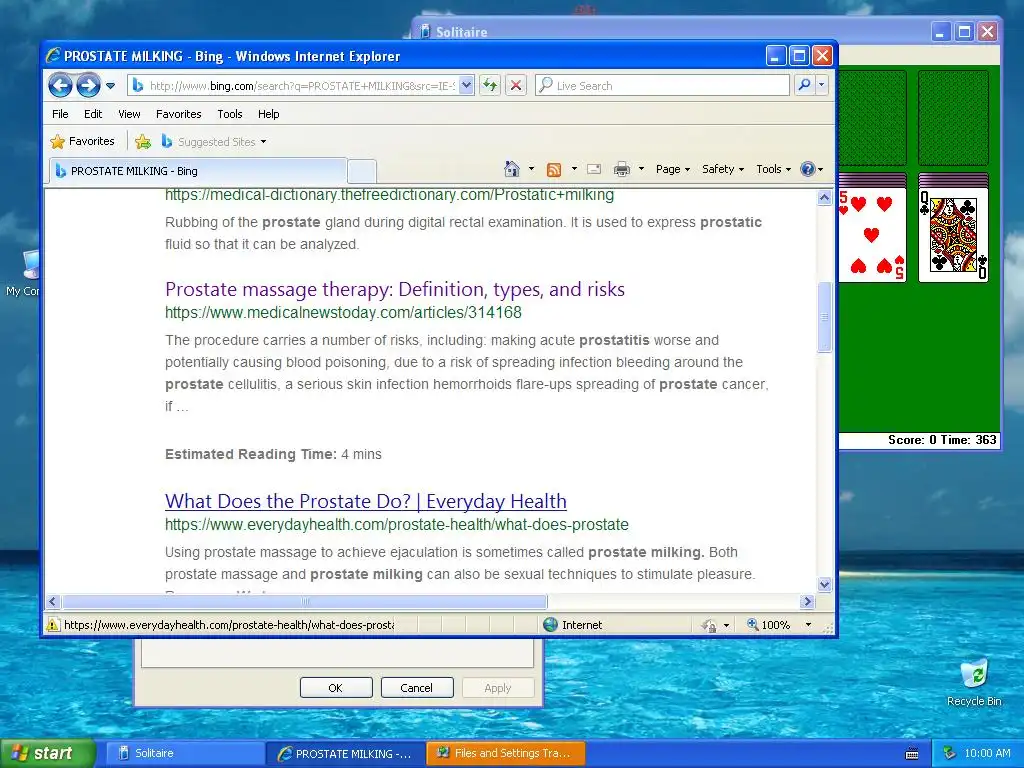Open the View menu
Screen dimensions: 1024x768
pos(129,114)
